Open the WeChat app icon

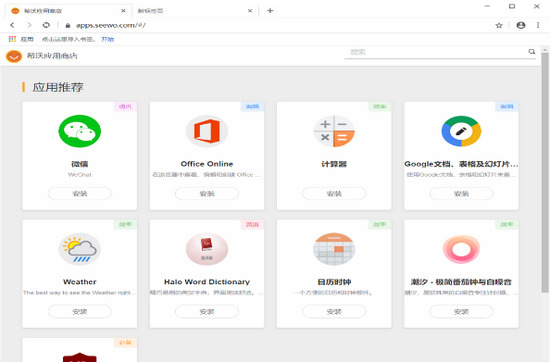point(80,131)
